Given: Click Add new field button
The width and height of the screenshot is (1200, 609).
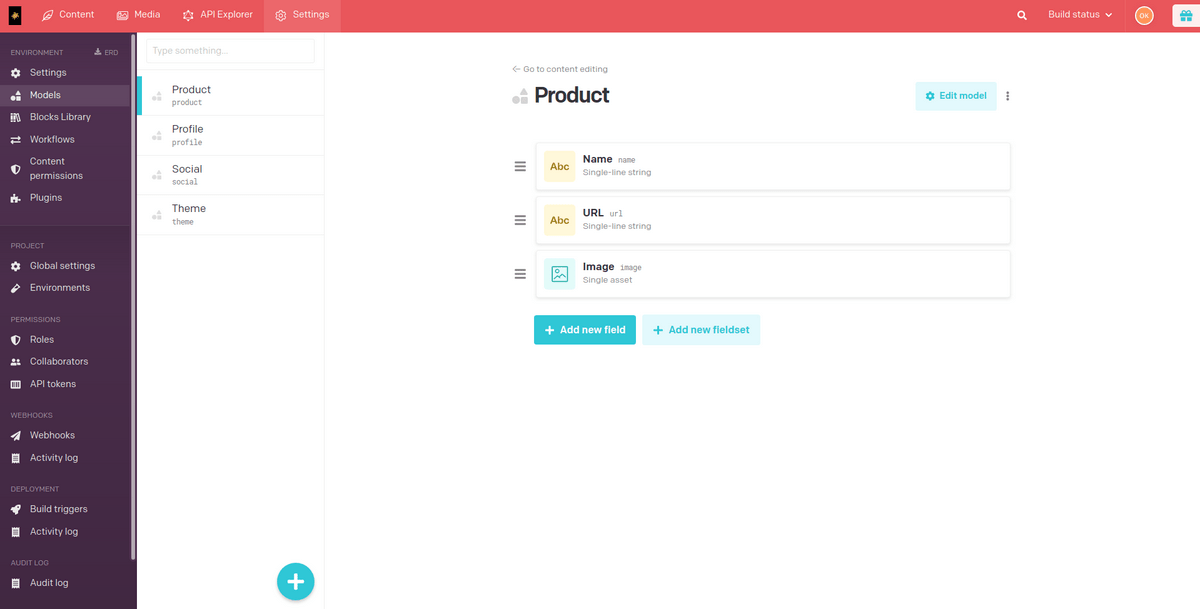Looking at the screenshot, I should coord(585,330).
